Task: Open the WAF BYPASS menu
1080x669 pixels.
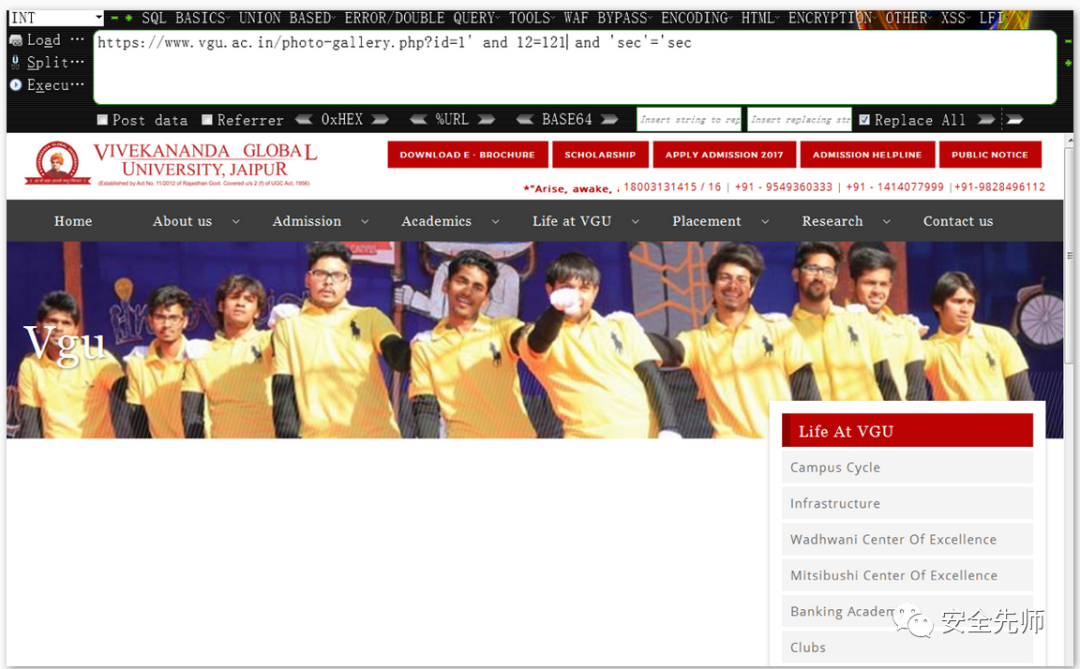Action: tap(608, 18)
